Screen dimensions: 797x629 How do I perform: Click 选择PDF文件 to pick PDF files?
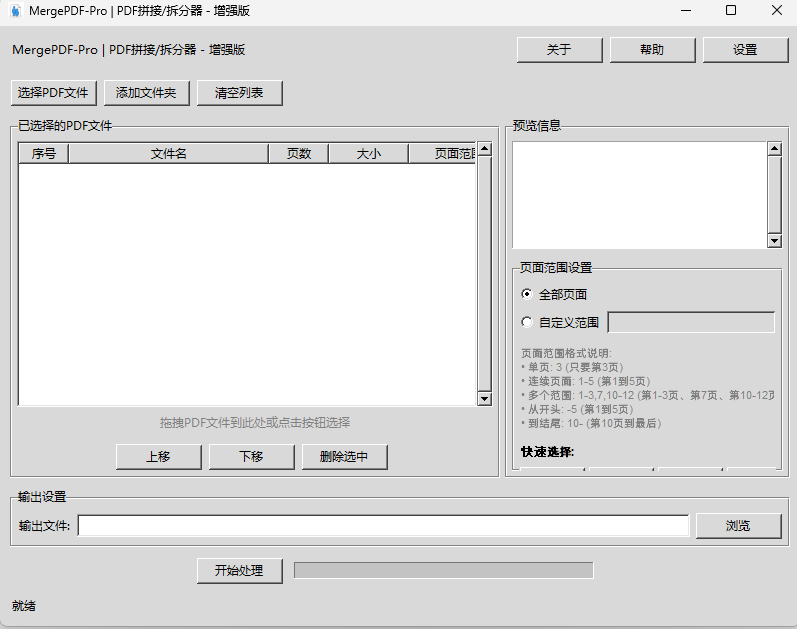[53, 93]
